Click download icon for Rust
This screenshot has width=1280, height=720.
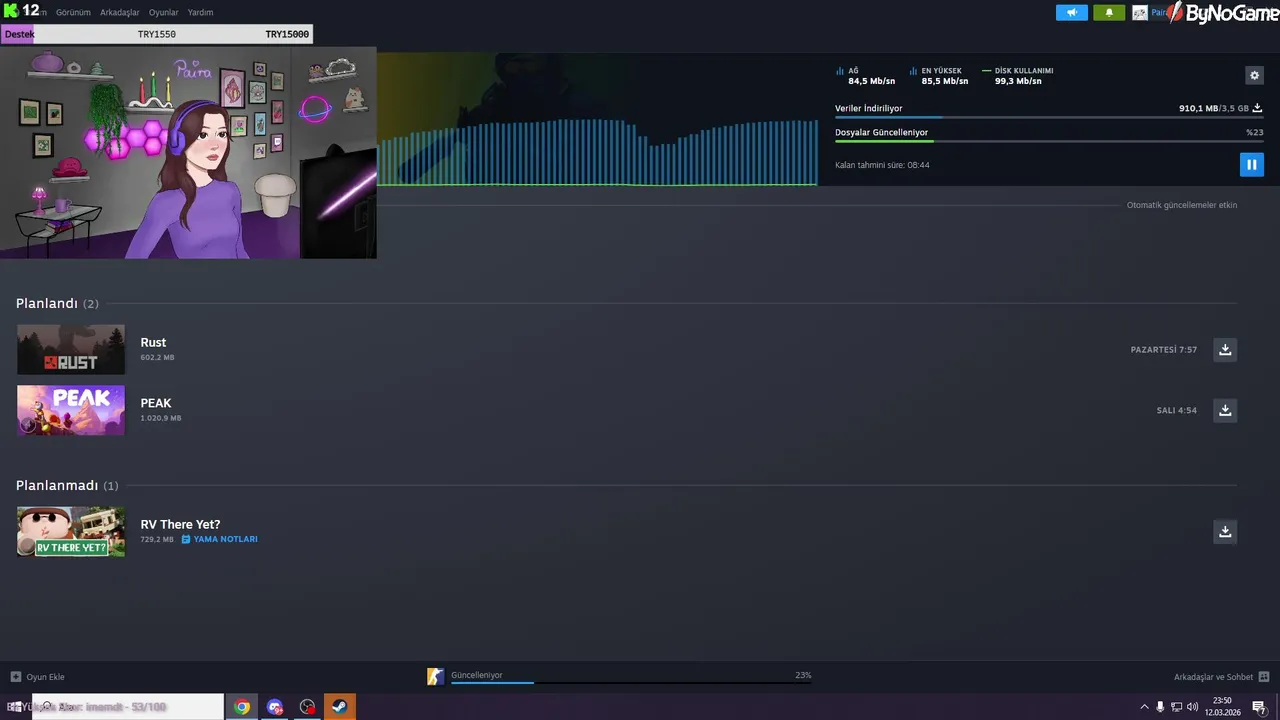click(x=1225, y=349)
